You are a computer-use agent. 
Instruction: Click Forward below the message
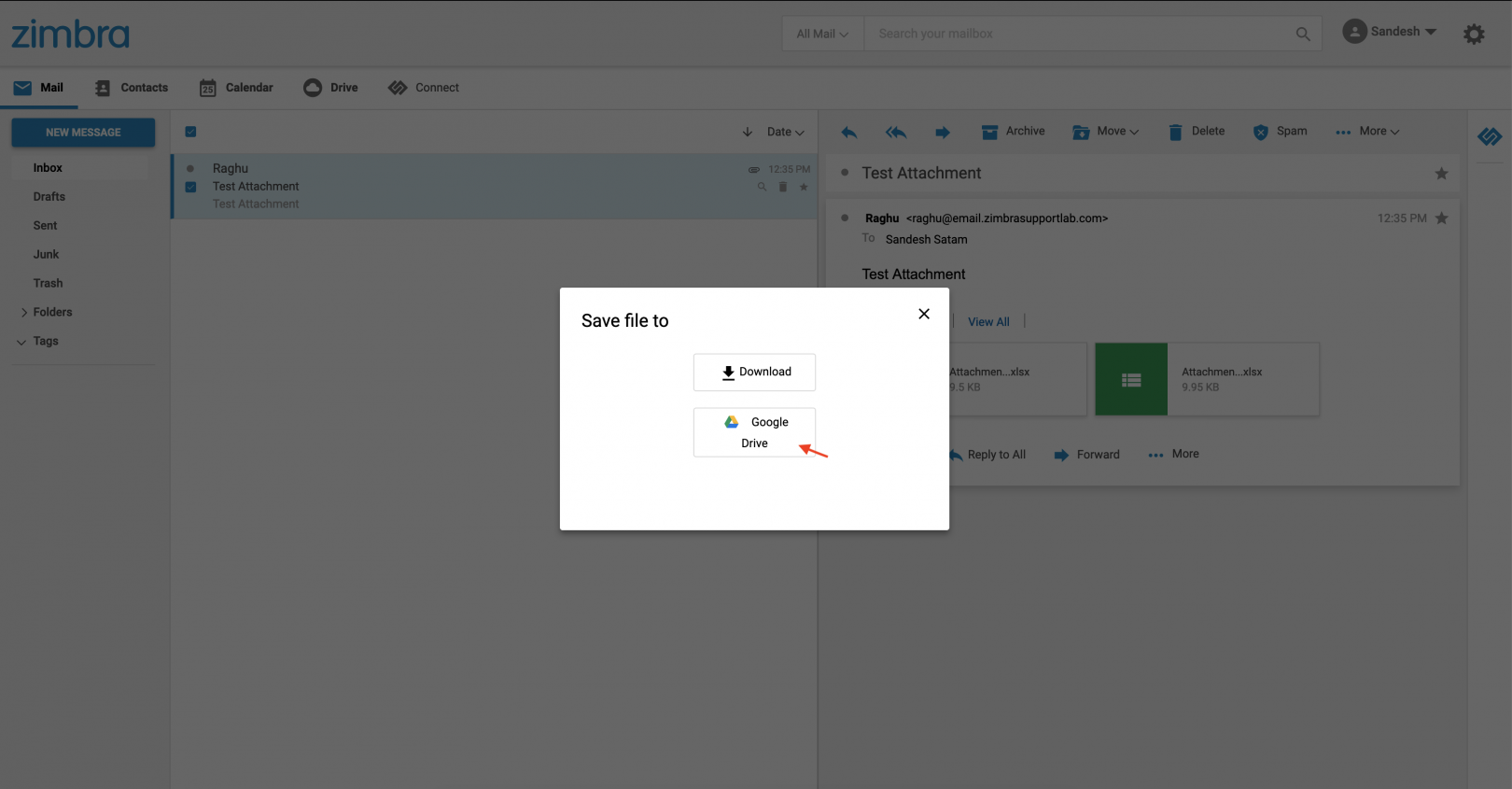[1087, 455]
